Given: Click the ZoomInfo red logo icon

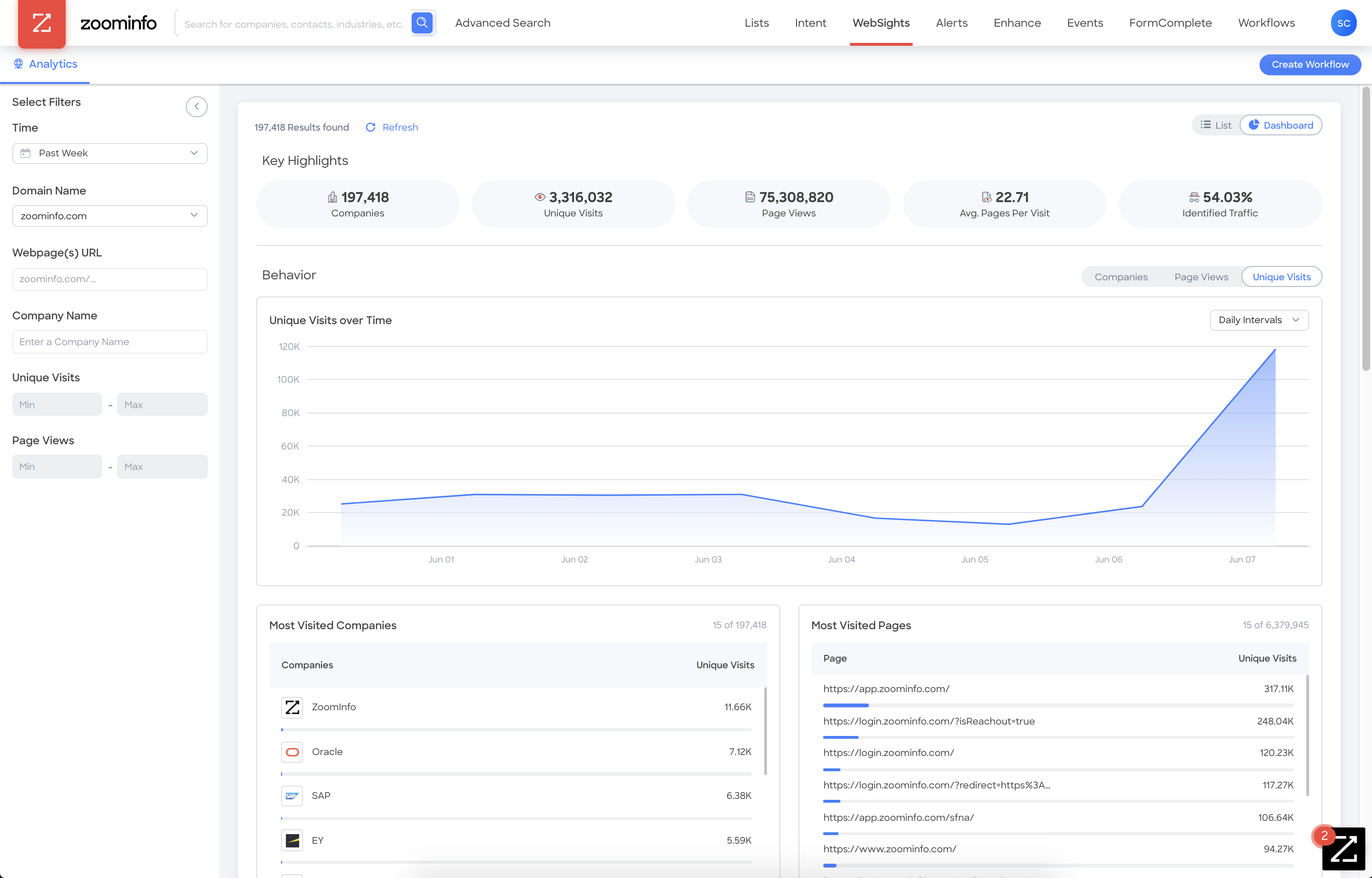Looking at the screenshot, I should [x=41, y=23].
